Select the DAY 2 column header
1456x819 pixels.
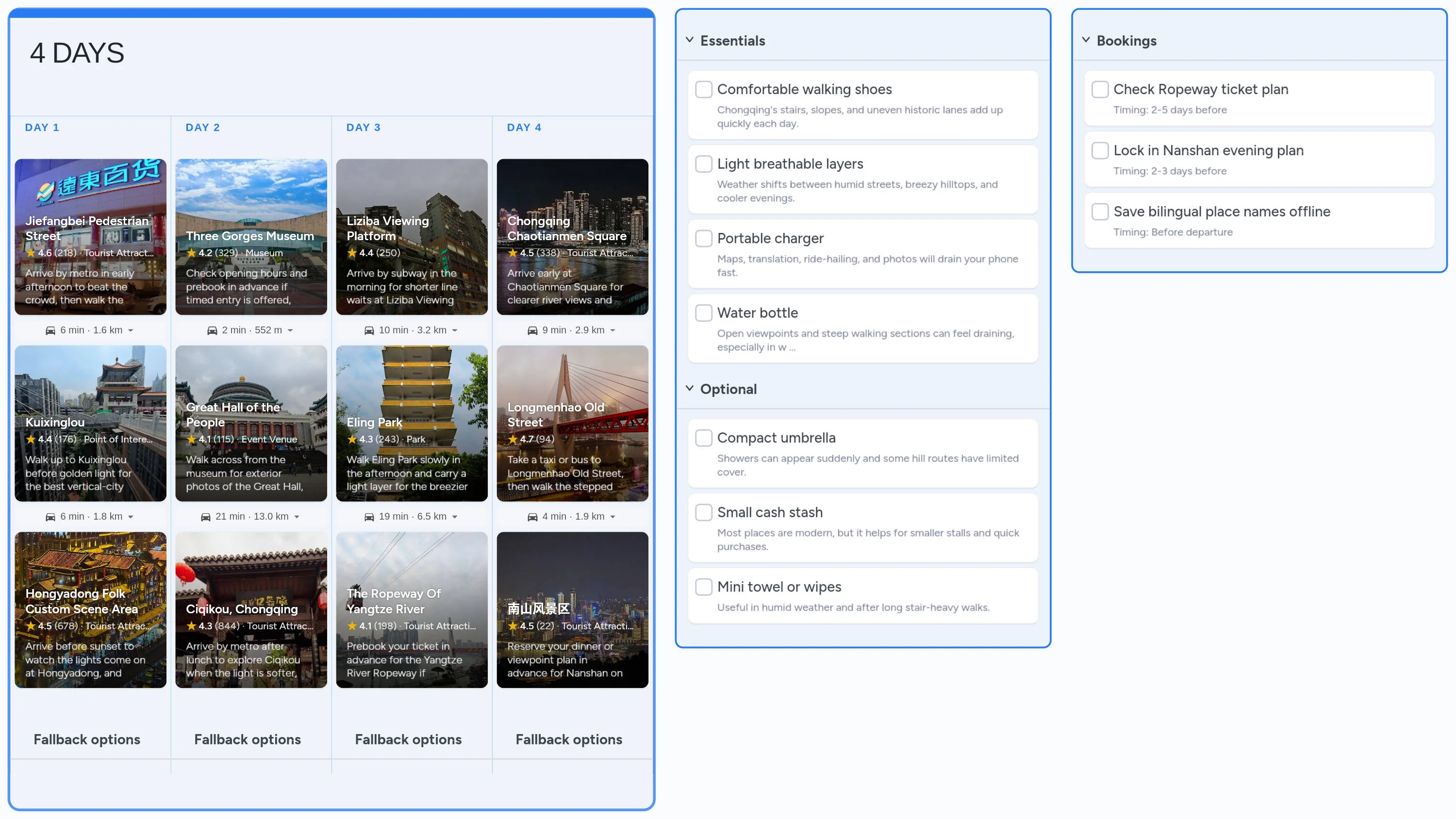(x=202, y=127)
